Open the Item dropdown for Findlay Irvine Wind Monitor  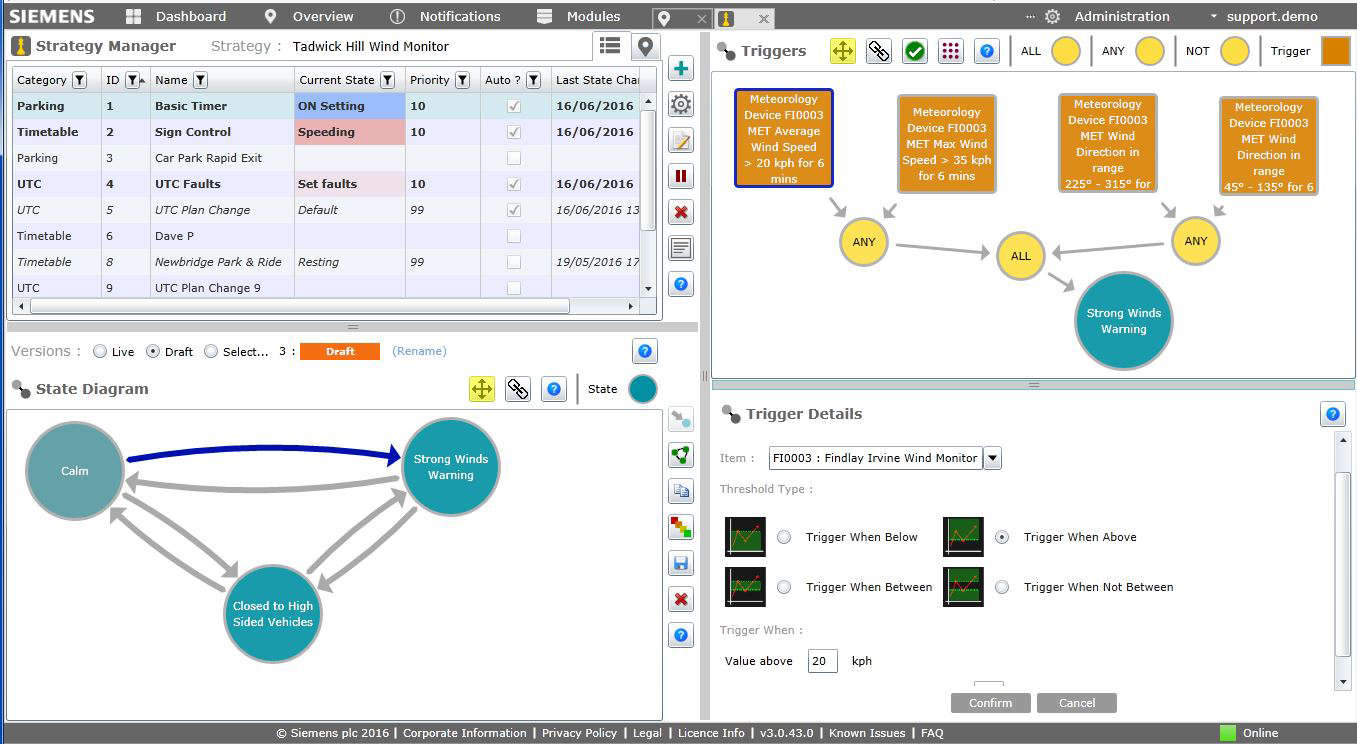click(x=993, y=458)
